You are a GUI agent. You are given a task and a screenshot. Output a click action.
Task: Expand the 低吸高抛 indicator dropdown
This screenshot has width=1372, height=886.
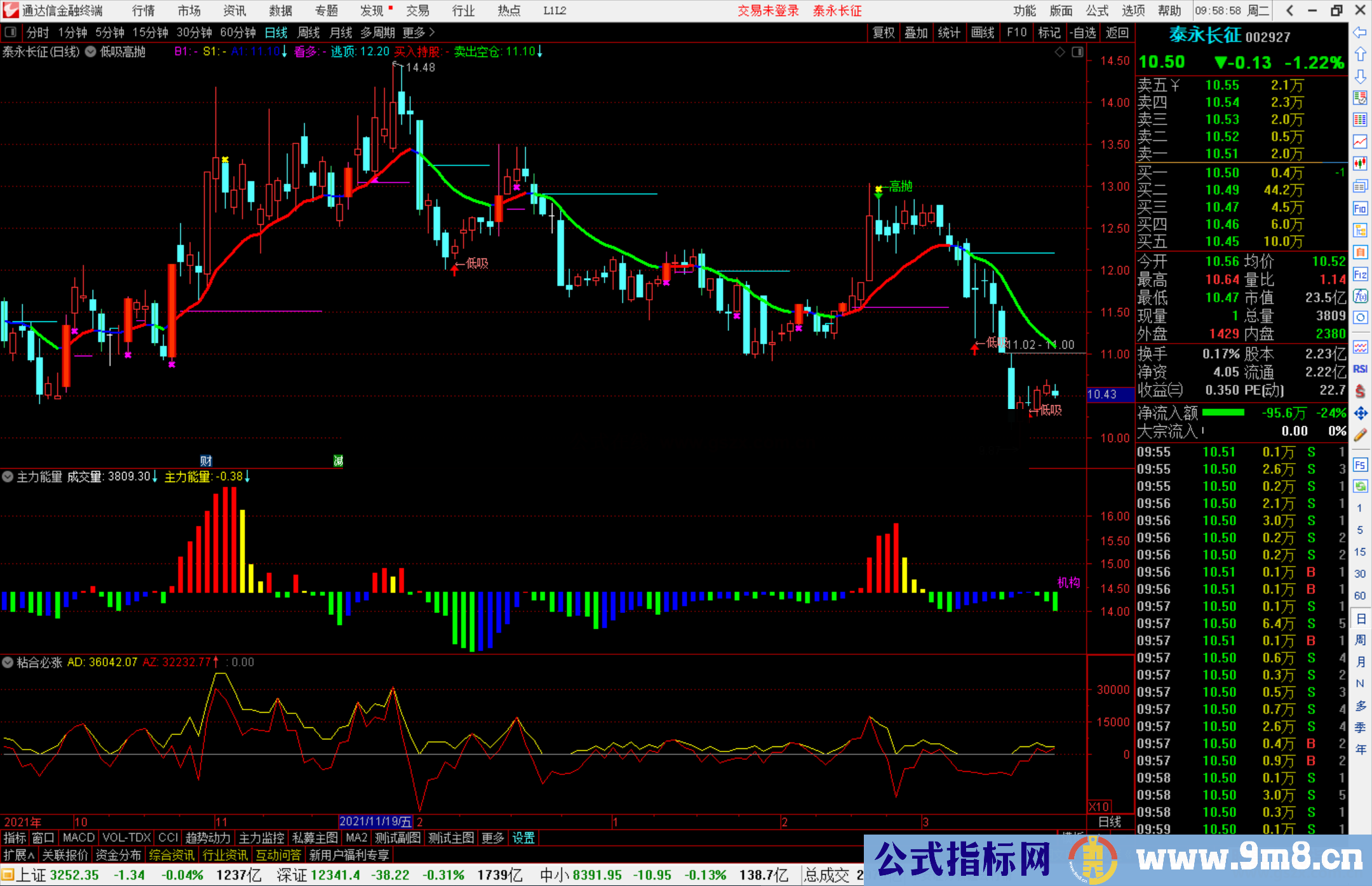point(90,52)
